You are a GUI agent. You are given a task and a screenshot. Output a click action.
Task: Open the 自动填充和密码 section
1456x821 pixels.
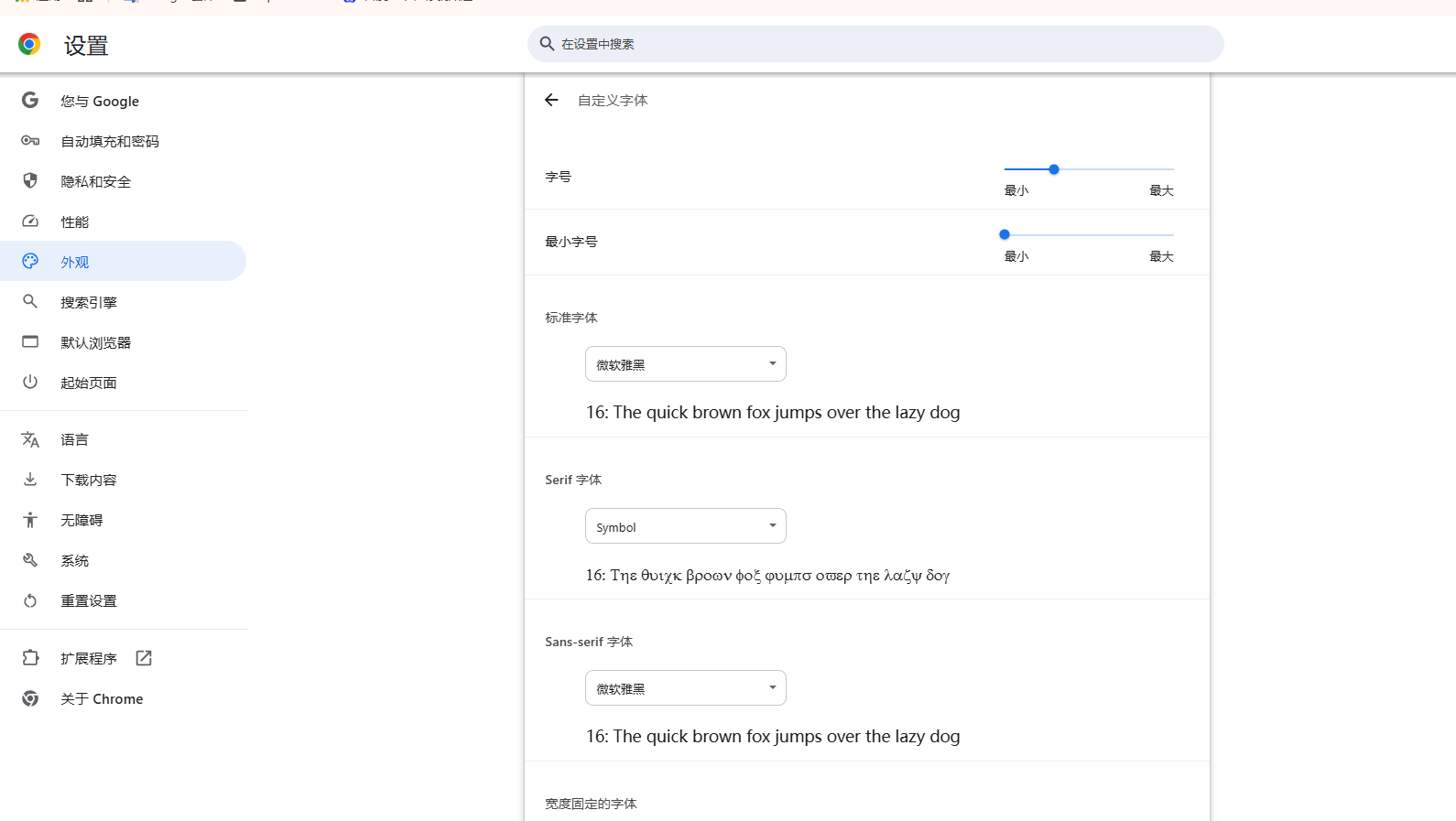(124, 141)
